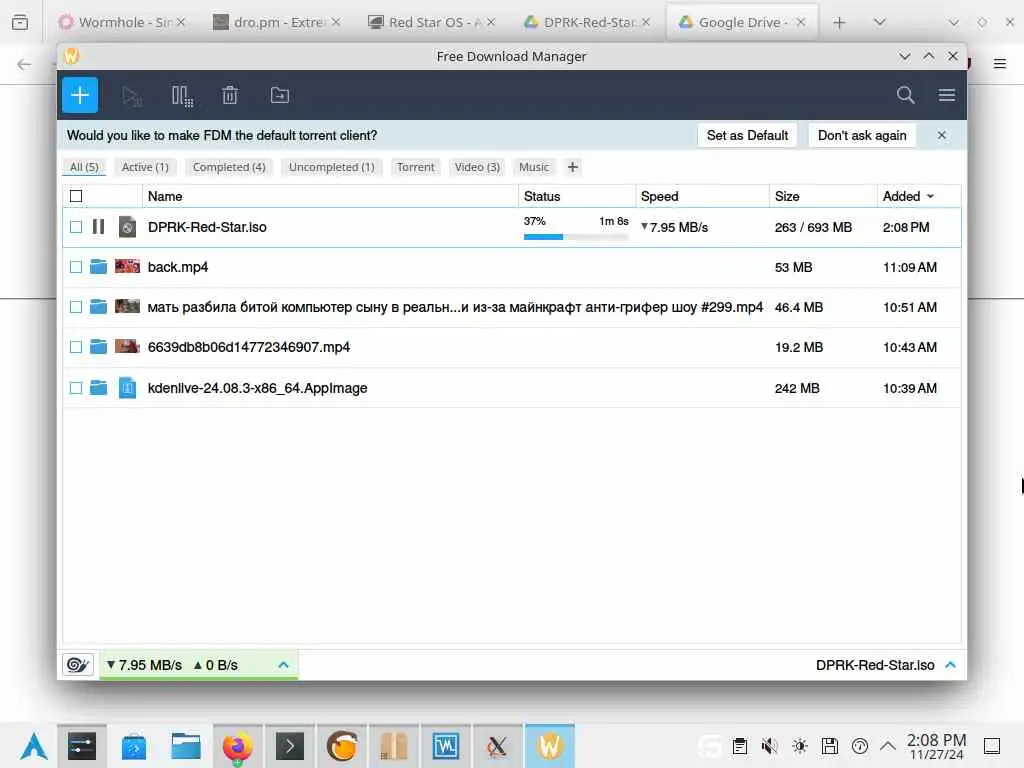Switch to the dro.pm browser tab
Image resolution: width=1024 pixels, height=768 pixels.
(278, 23)
